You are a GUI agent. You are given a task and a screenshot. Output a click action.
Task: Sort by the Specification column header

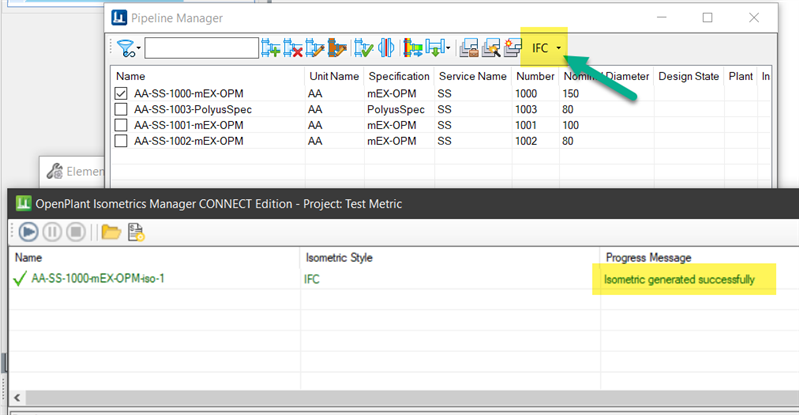pos(399,76)
